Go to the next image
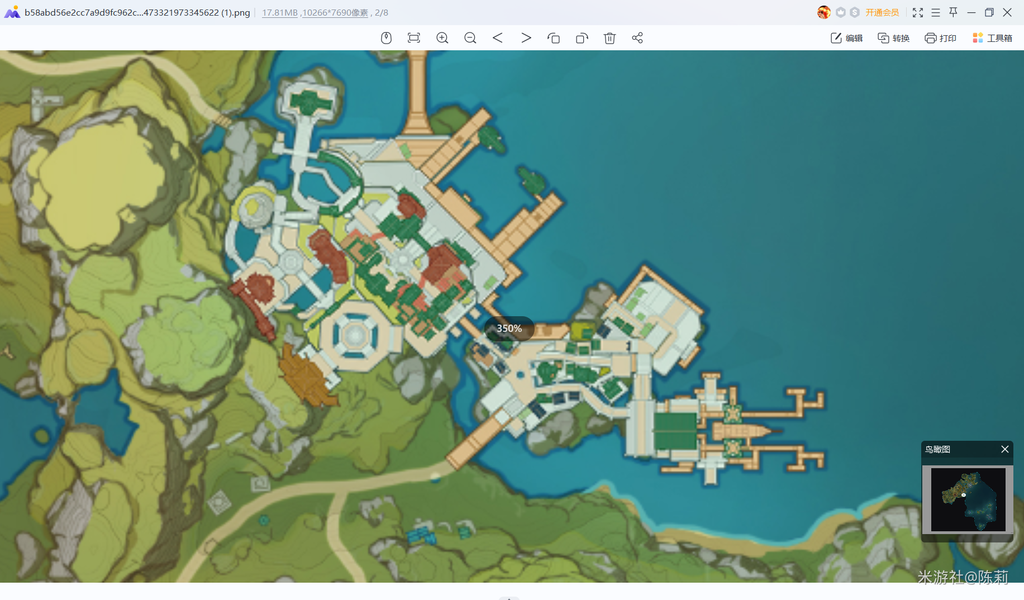The width and height of the screenshot is (1024, 600). [x=526, y=38]
